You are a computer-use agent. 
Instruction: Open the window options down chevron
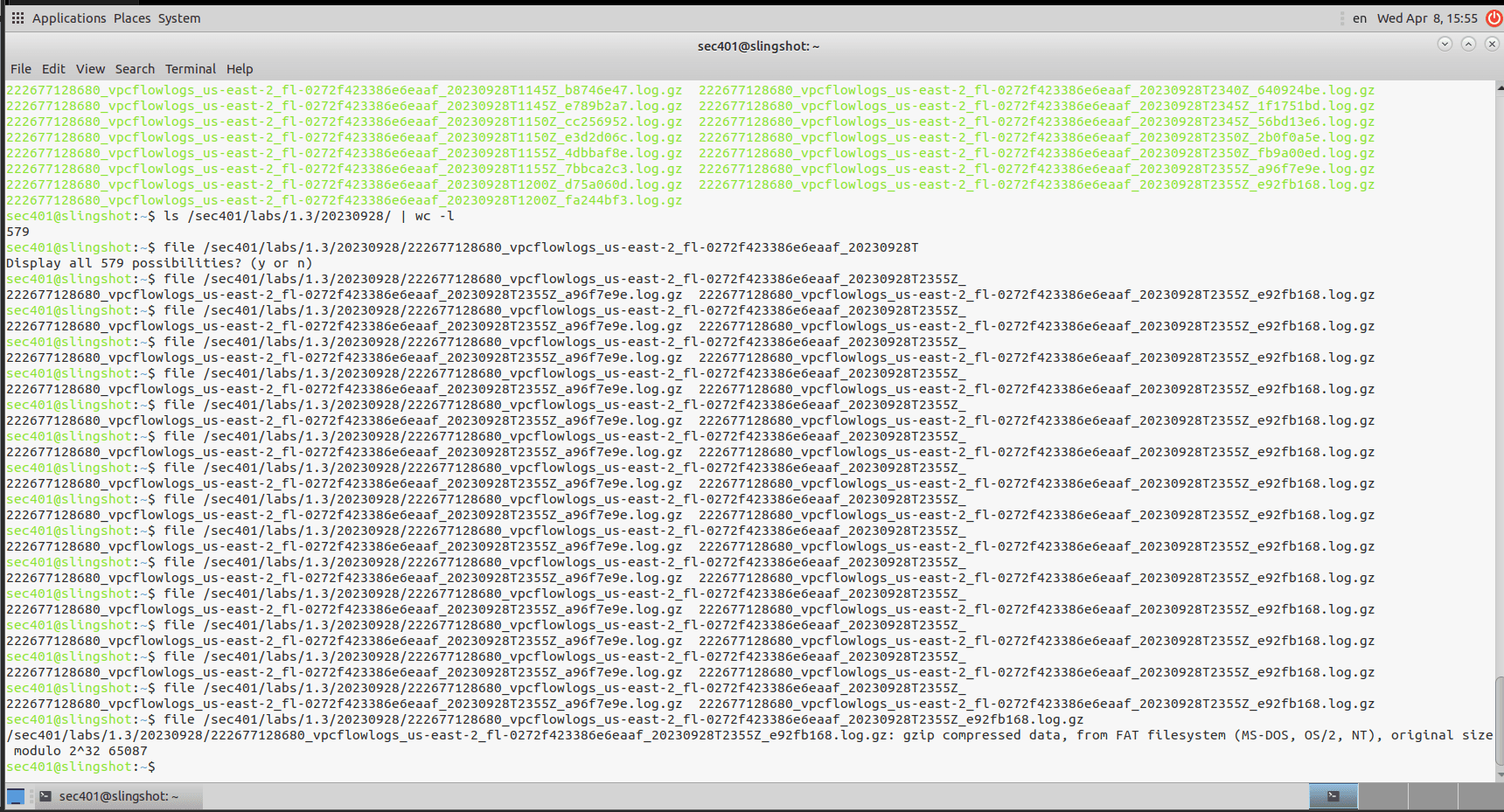pos(1445,44)
